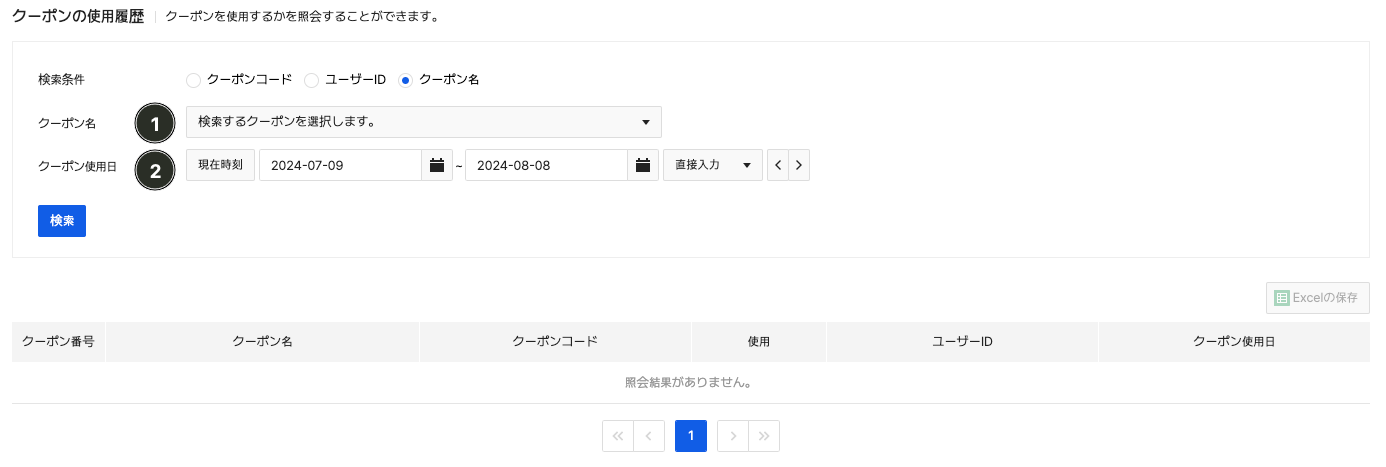
Task: Select page 1 in pagination
Action: (691, 436)
